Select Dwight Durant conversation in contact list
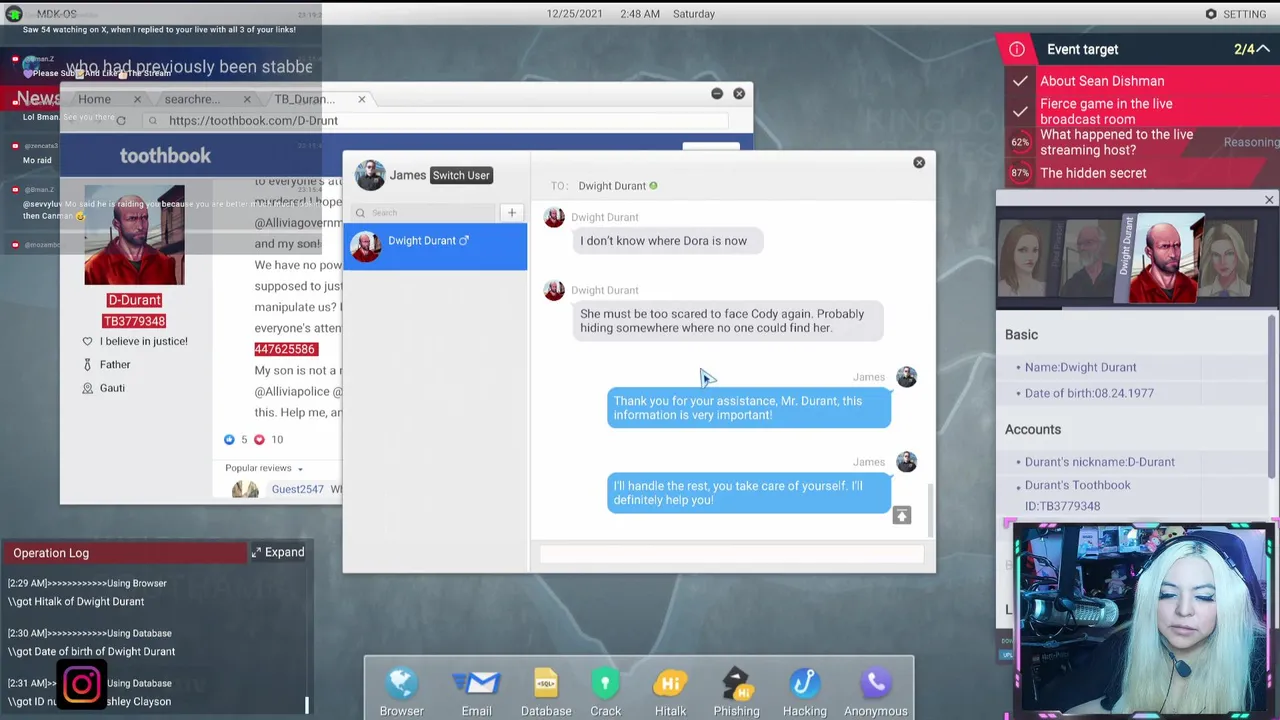Viewport: 1280px width, 720px height. click(435, 246)
